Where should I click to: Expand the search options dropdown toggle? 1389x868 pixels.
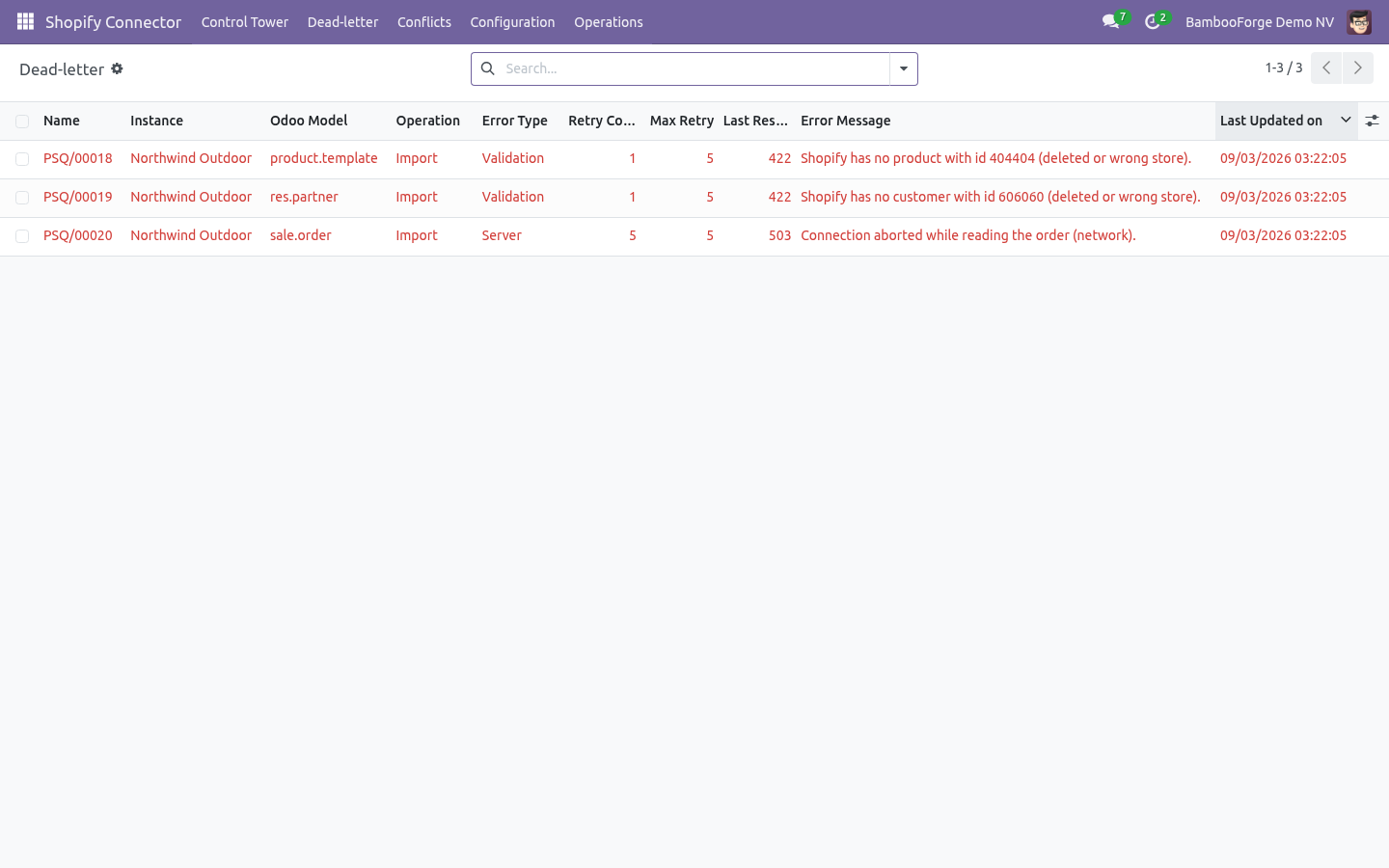pos(904,68)
